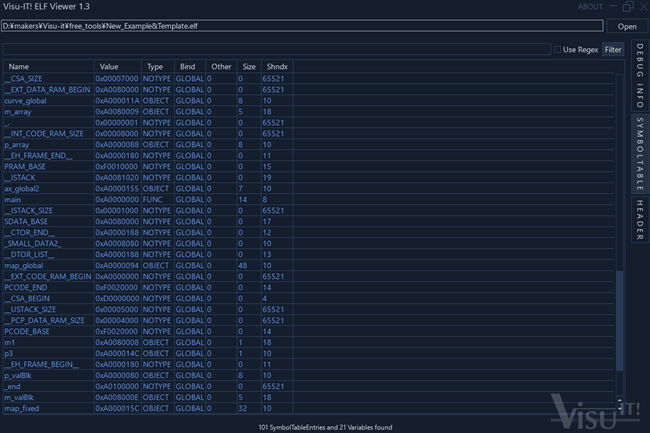Click value 0xA0100000 in _end row

pos(117,386)
